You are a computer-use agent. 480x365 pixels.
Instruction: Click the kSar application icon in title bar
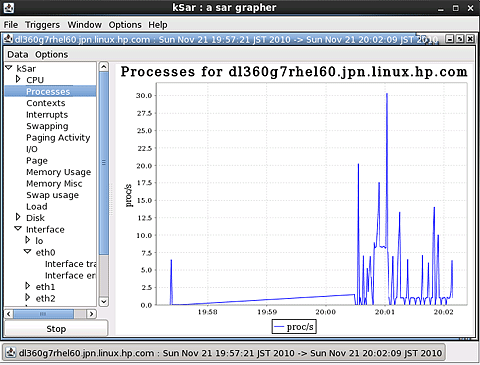(x=8, y=7)
